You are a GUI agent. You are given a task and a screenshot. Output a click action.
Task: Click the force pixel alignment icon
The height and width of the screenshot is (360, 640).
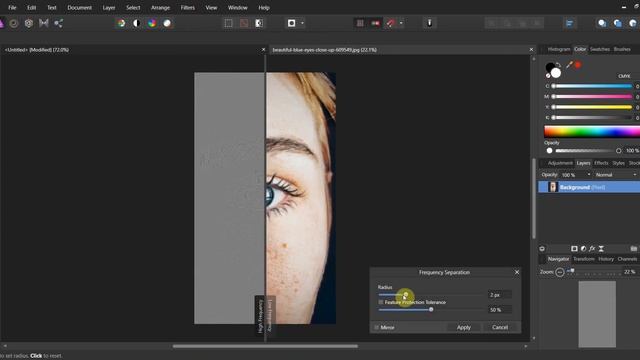coord(375,23)
